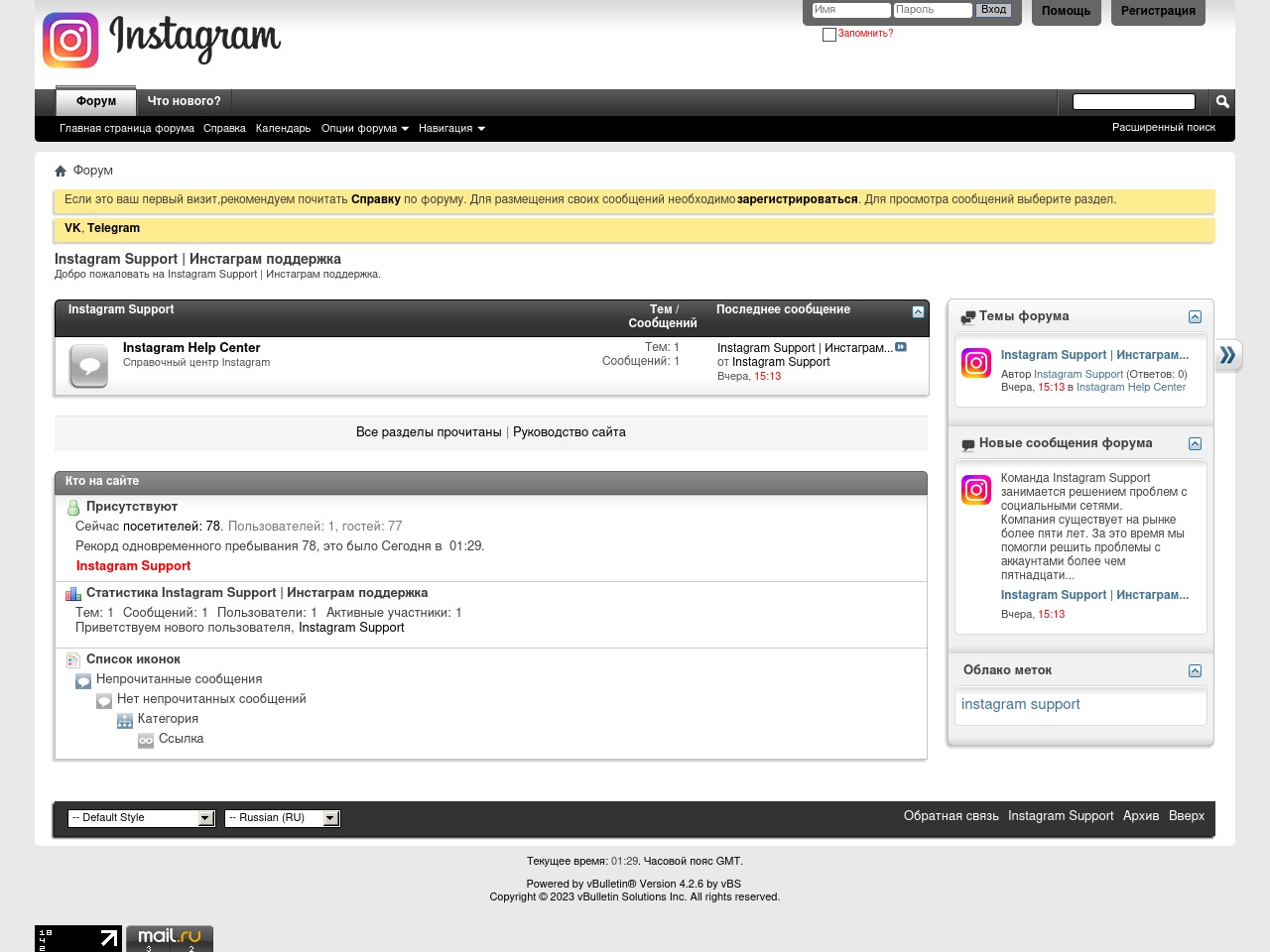Switch to the Что нового? tab
Image resolution: width=1270 pixels, height=952 pixels.
[185, 101]
